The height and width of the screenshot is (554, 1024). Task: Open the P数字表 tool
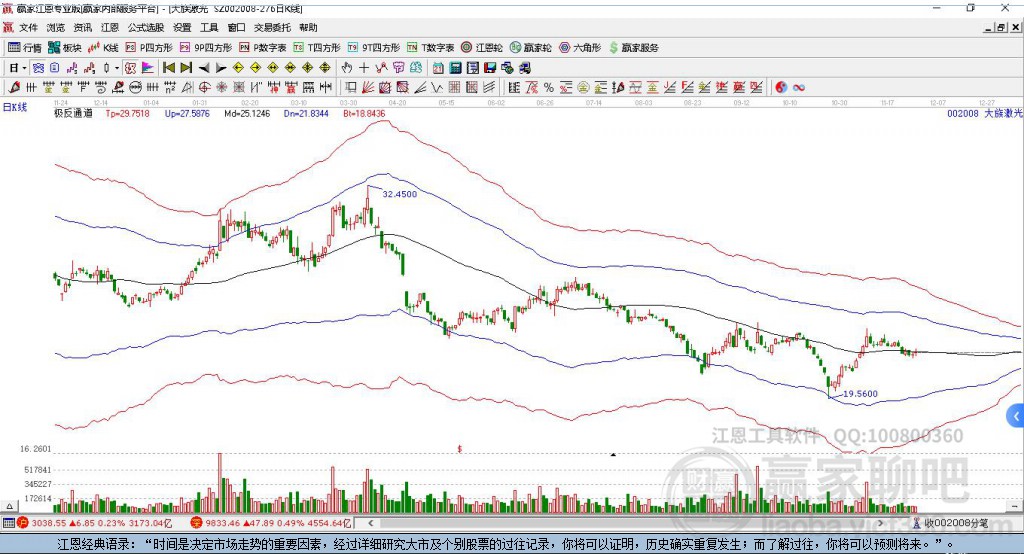pos(263,48)
